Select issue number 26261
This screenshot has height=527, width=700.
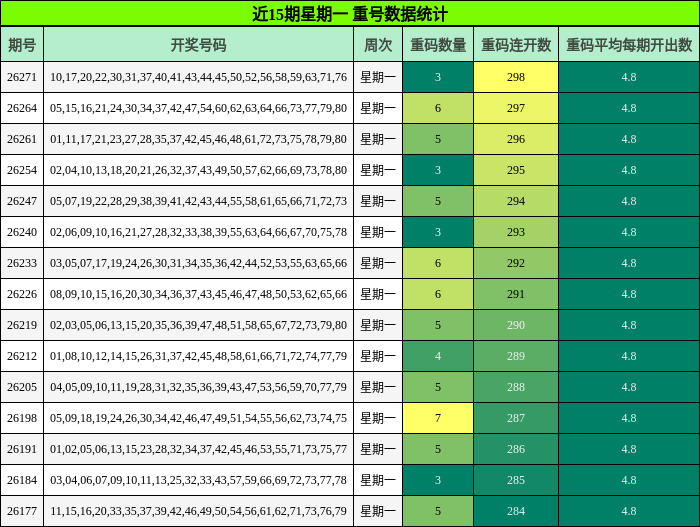point(22,139)
